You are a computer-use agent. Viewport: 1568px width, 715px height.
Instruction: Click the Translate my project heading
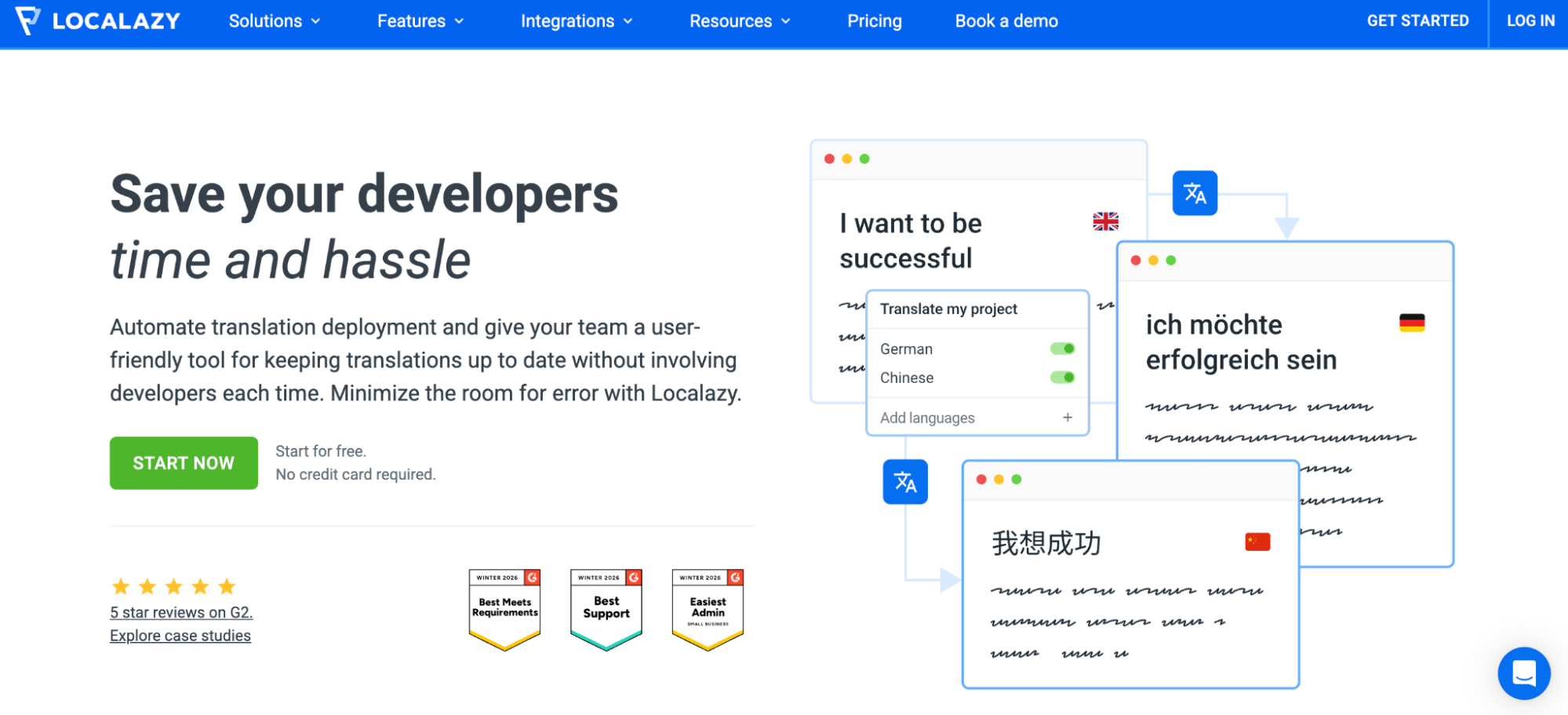(948, 309)
